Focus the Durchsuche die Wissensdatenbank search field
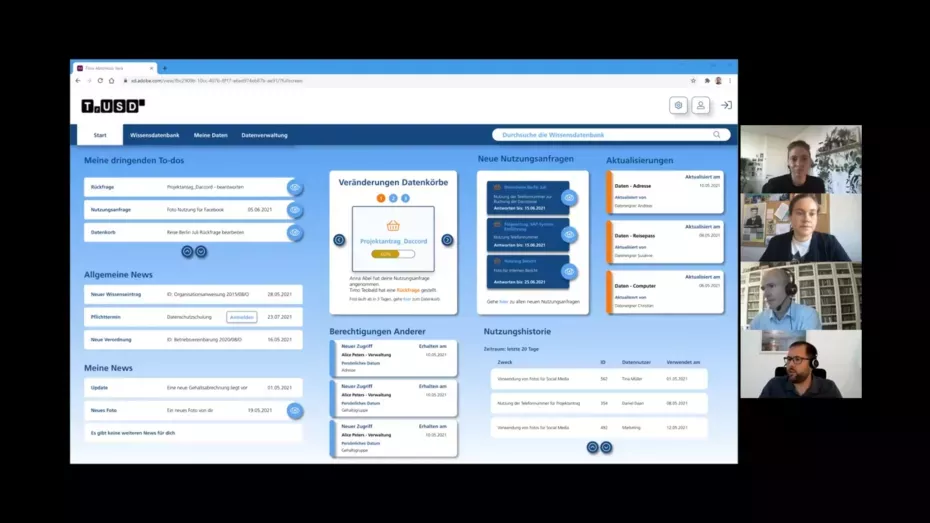Screen dimensions: 930x523 tap(600, 135)
